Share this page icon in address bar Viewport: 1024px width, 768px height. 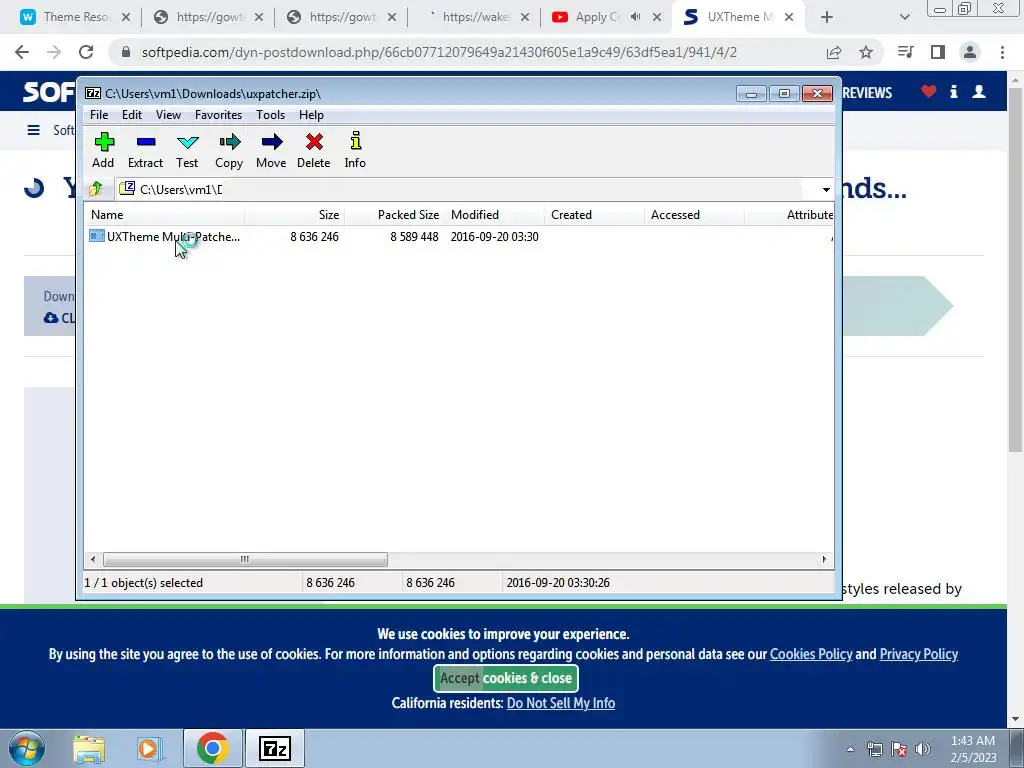834,52
